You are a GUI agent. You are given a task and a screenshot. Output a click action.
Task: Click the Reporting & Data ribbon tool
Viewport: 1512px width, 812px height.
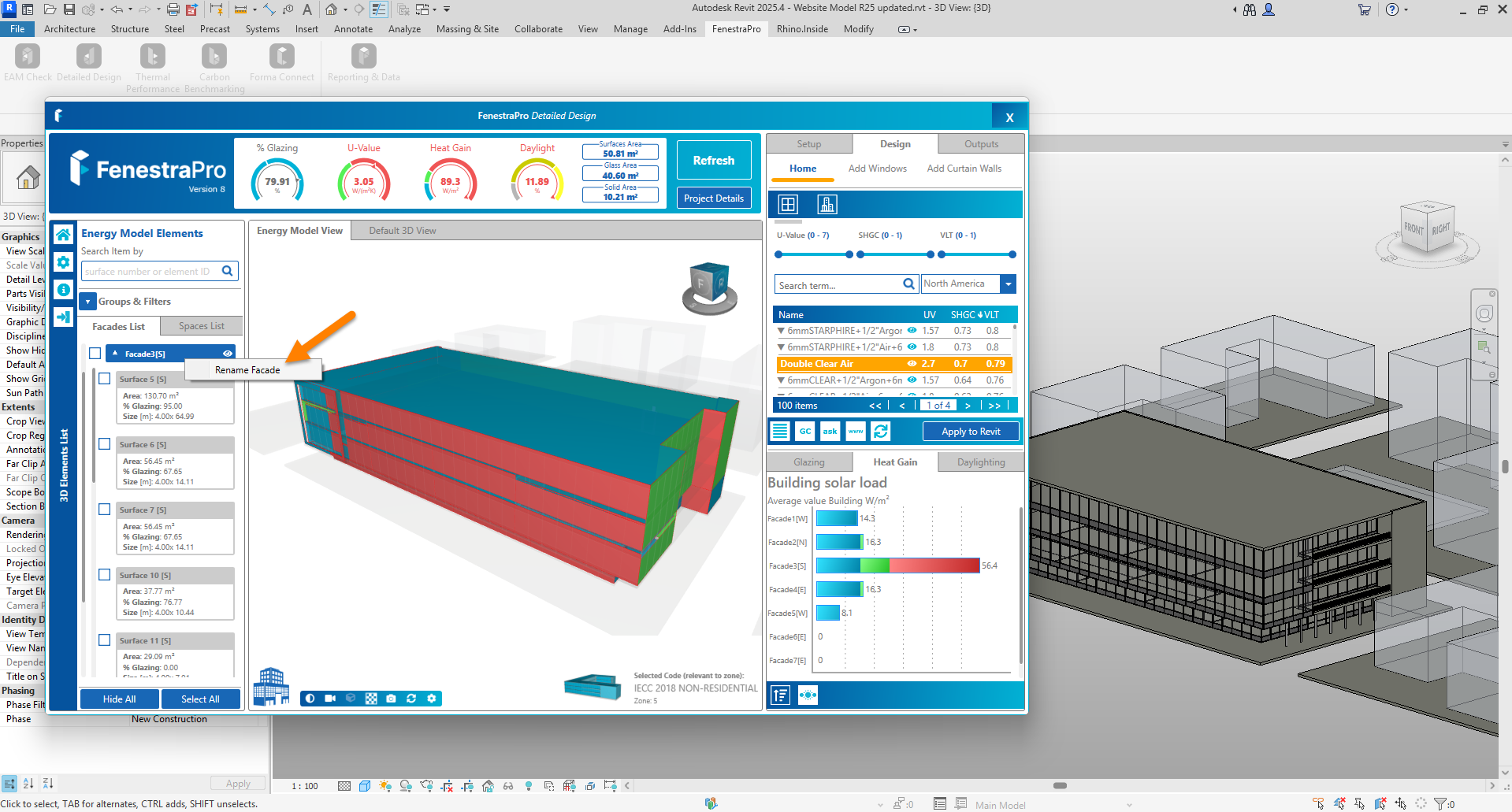coord(363,63)
